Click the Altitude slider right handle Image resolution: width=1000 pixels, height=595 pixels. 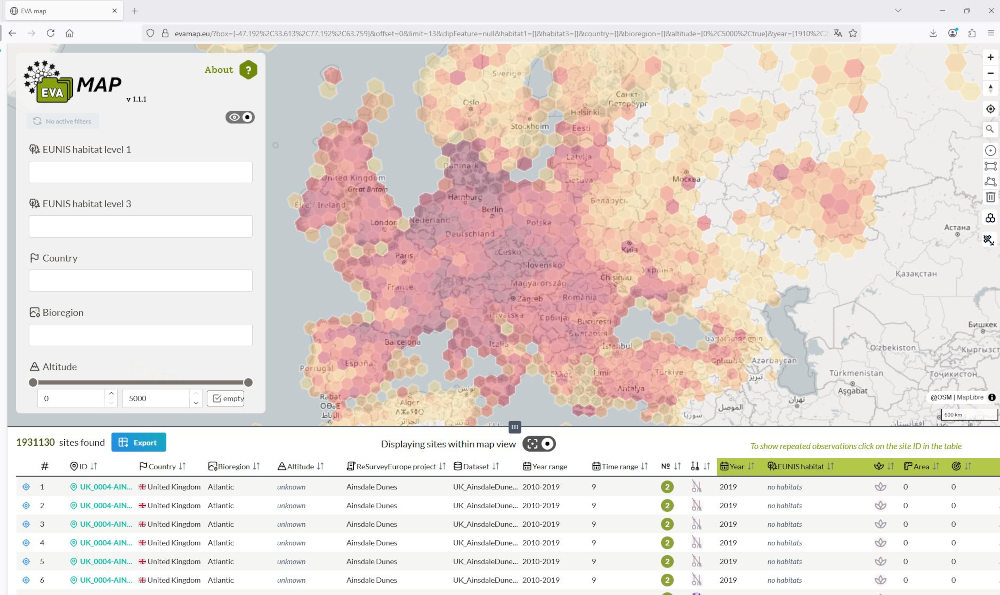pos(248,382)
